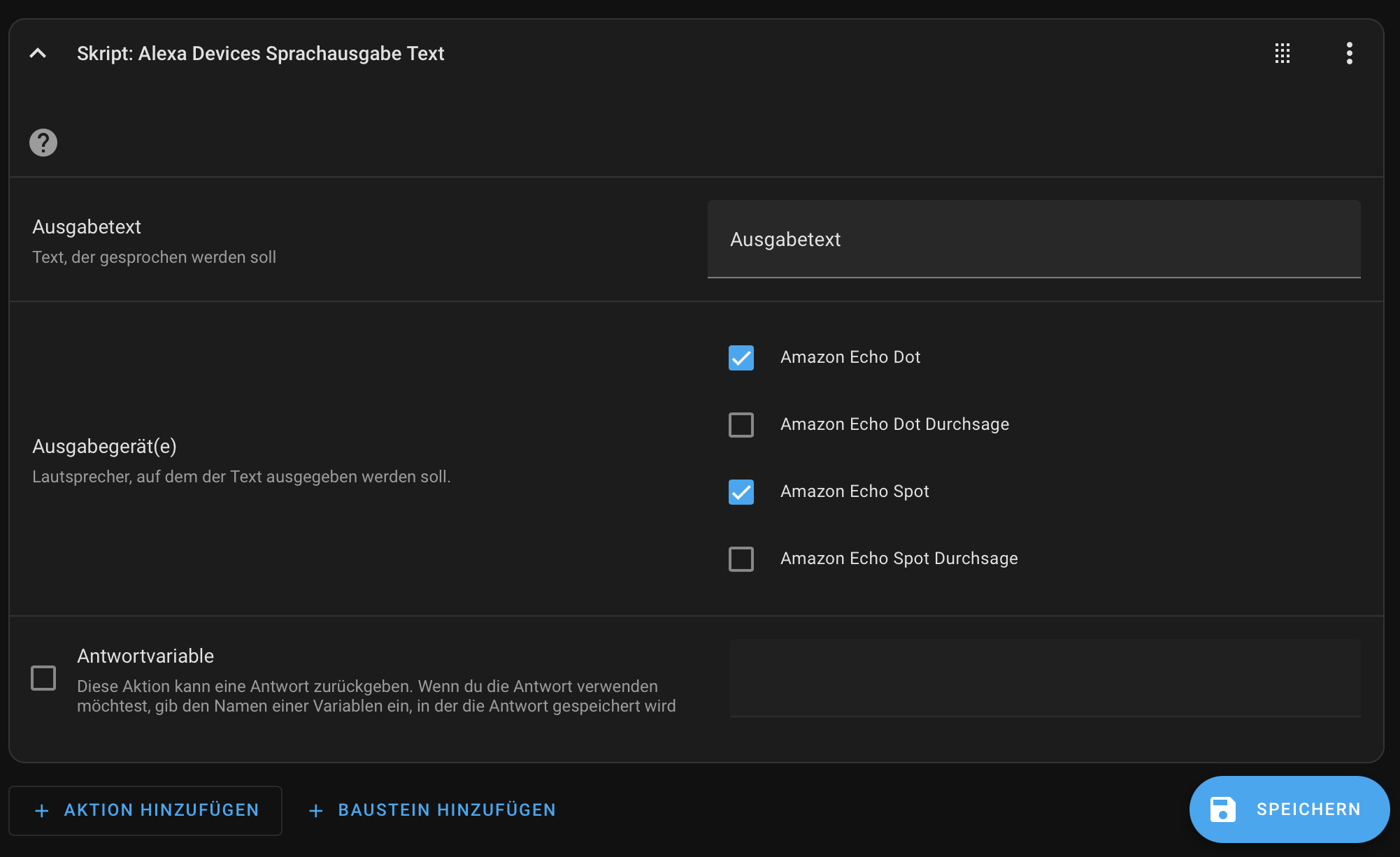Click the help question mark icon

43,143
